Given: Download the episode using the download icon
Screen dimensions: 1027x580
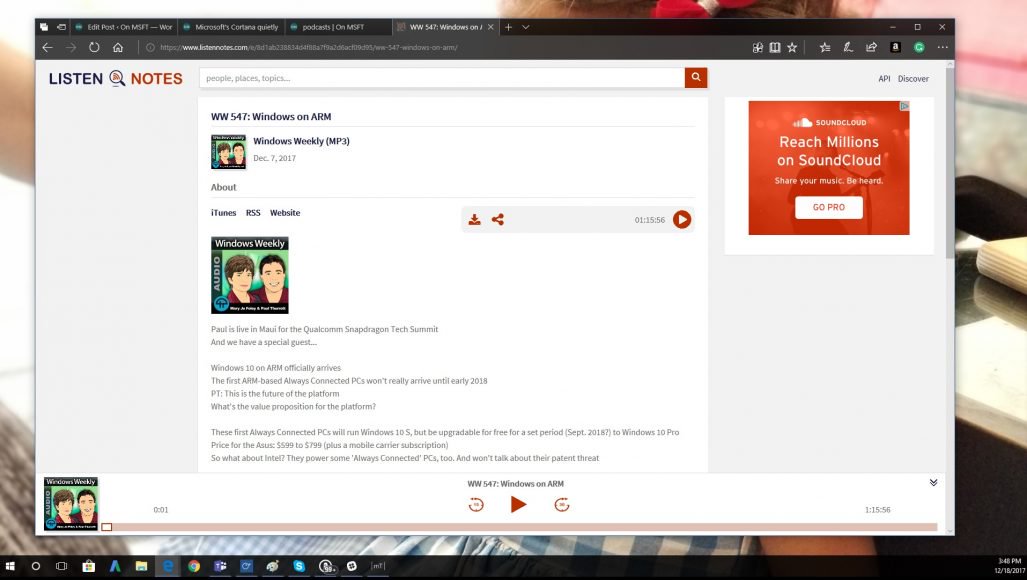Looking at the screenshot, I should pyautogui.click(x=475, y=220).
